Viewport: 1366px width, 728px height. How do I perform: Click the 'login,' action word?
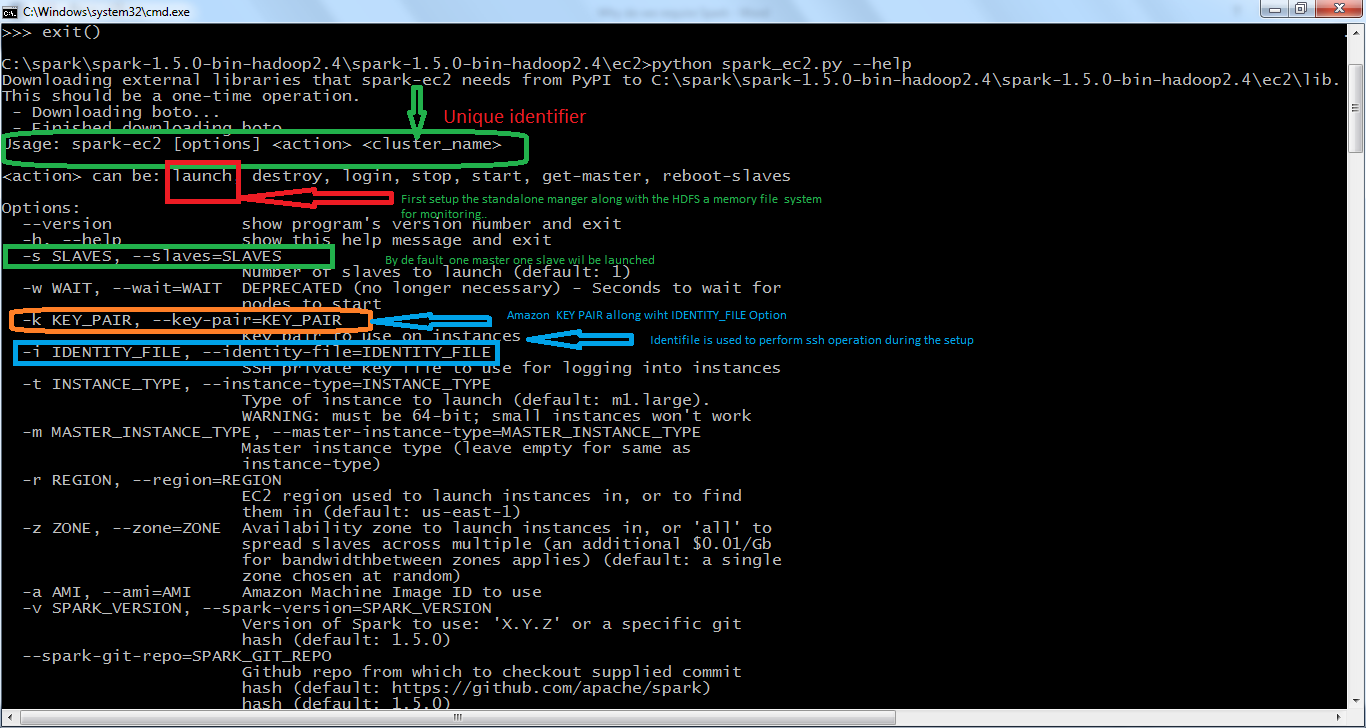pyautogui.click(x=371, y=176)
